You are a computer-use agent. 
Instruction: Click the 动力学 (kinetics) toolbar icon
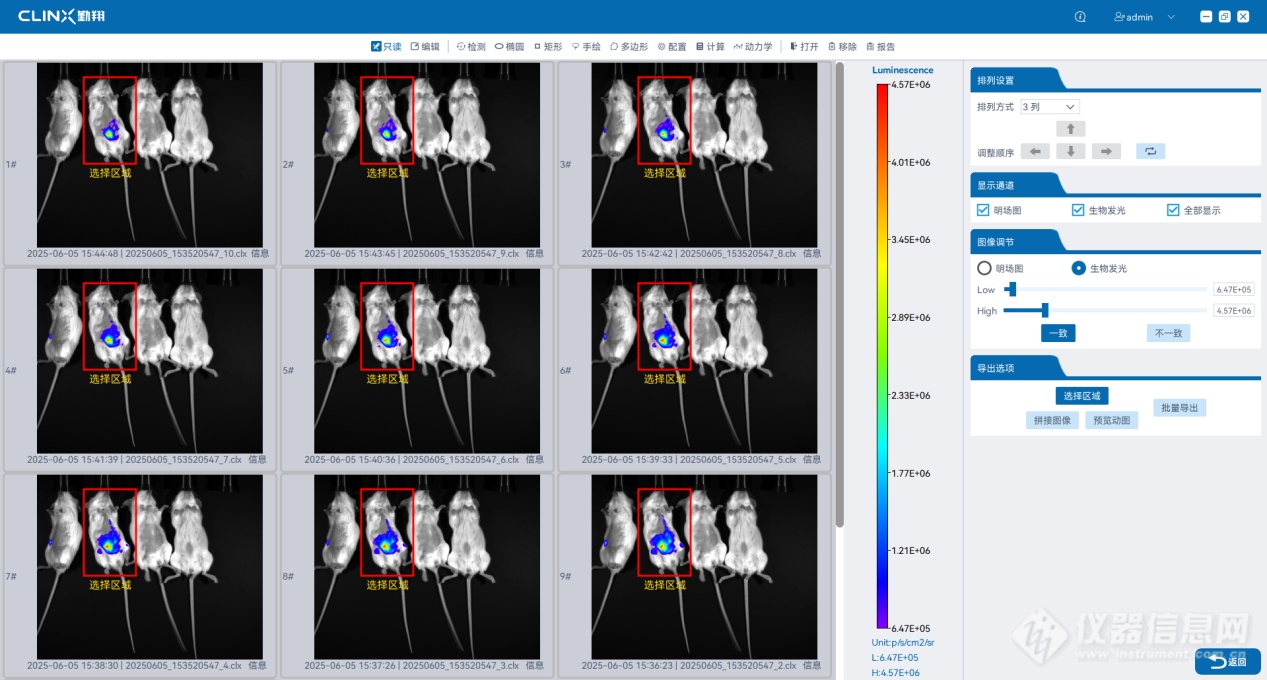click(752, 47)
